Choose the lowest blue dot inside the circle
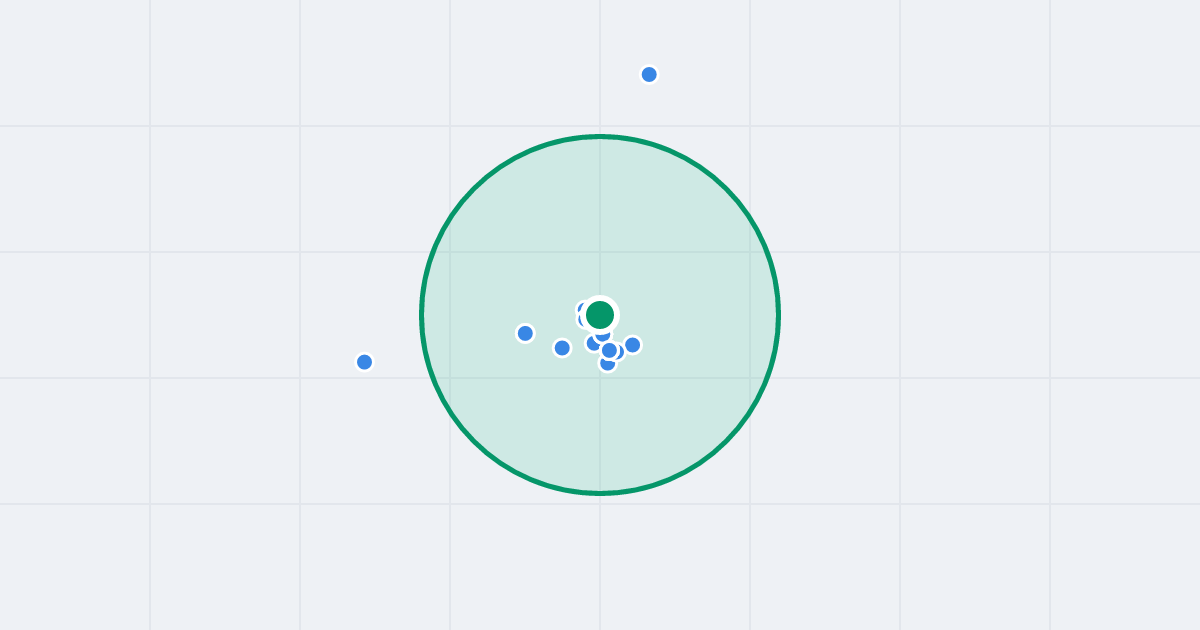1200x630 pixels. coord(607,363)
